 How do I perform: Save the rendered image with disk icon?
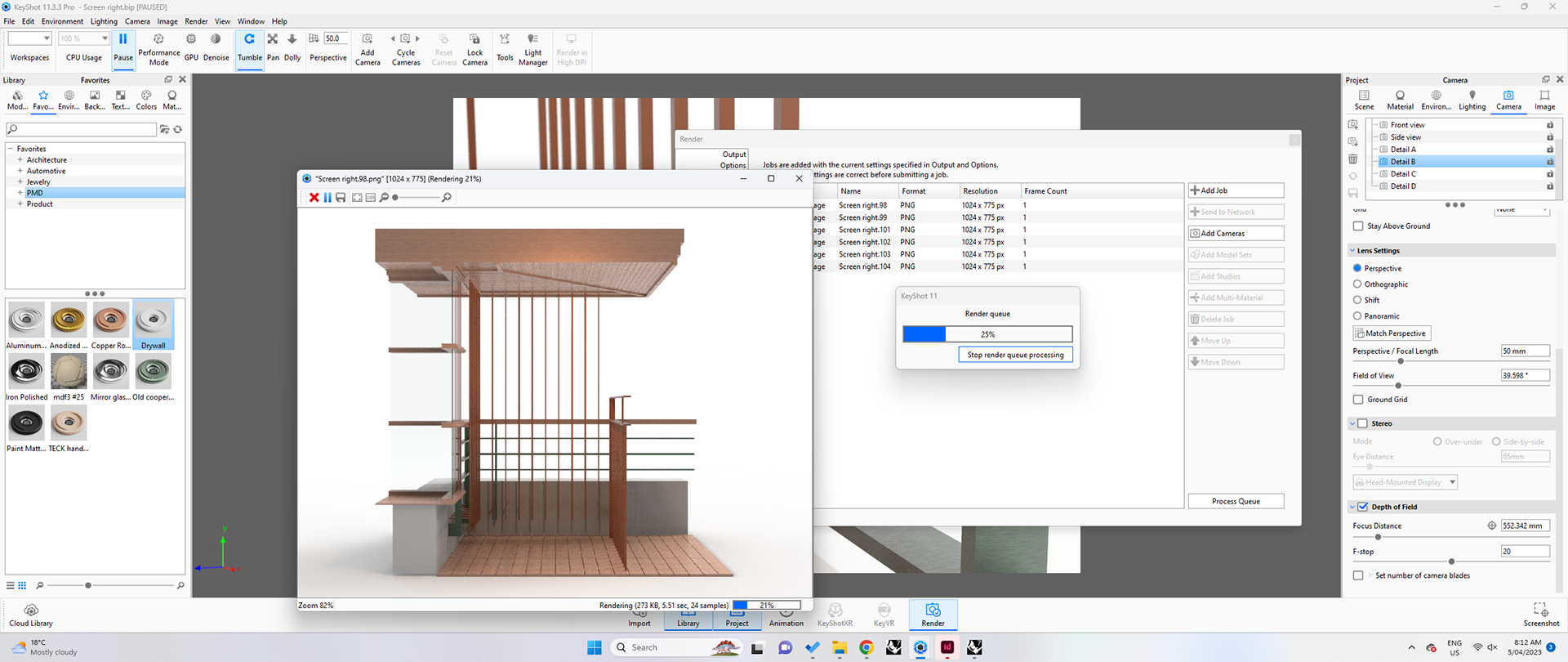[x=341, y=198]
